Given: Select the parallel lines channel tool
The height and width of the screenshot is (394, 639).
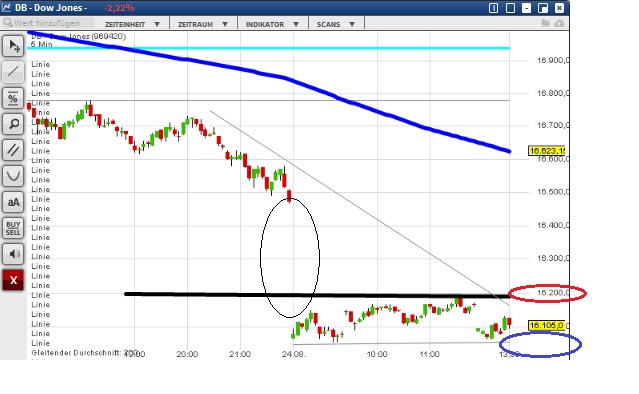Looking at the screenshot, I should coord(13,150).
